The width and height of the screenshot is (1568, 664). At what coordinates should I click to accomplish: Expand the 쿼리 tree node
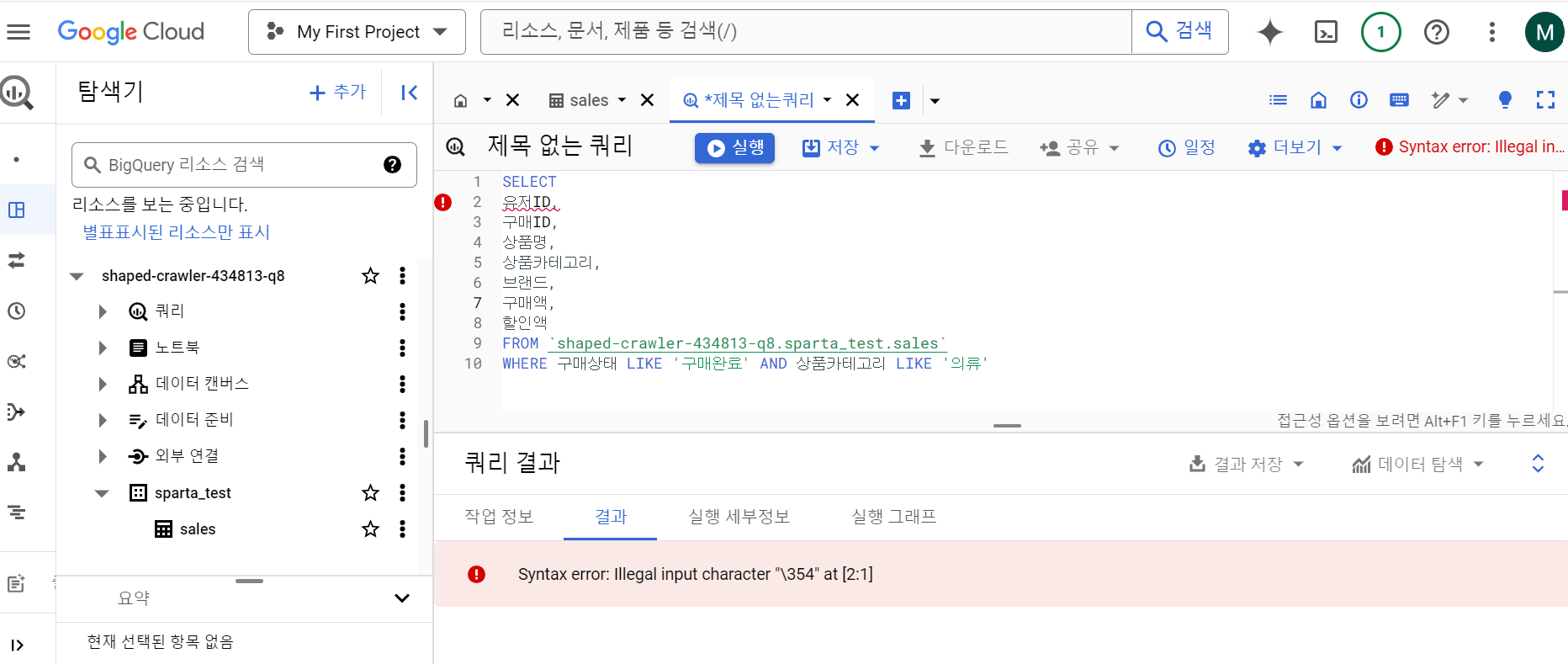(103, 312)
